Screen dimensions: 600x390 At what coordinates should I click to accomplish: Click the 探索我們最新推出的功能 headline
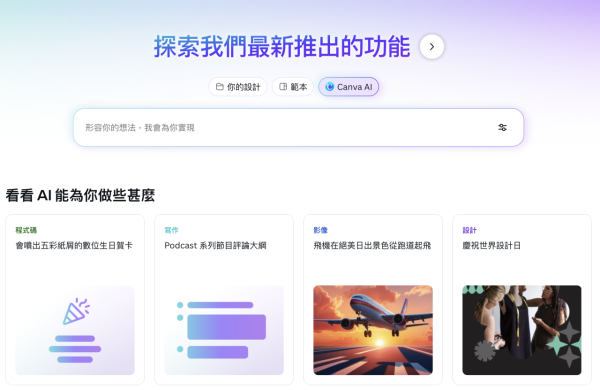click(282, 47)
